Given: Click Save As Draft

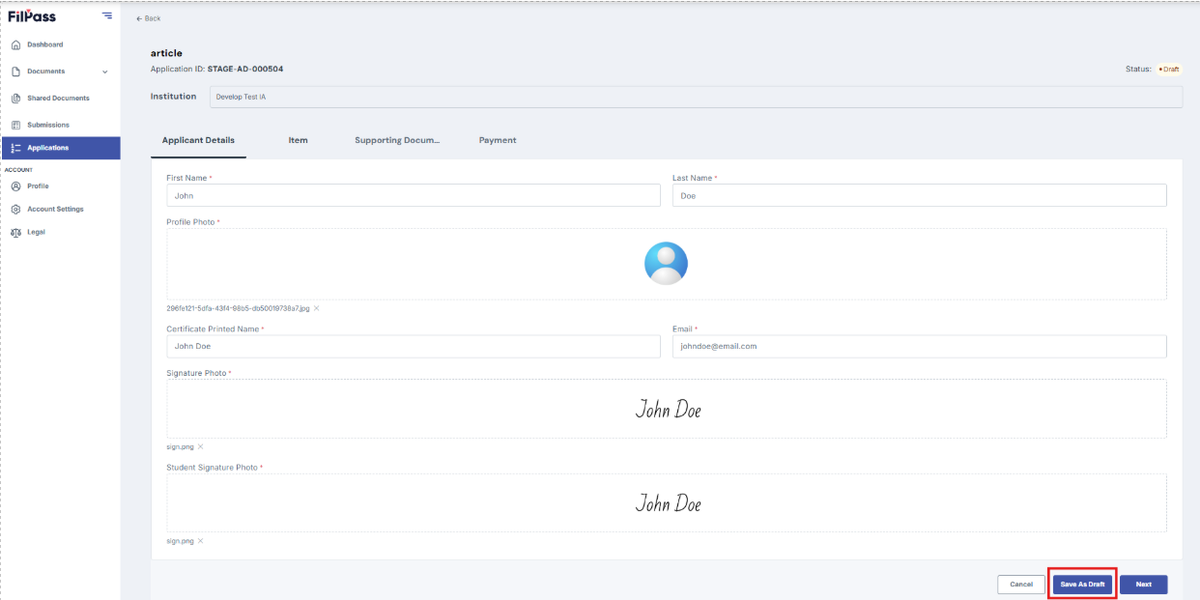Looking at the screenshot, I should coord(1083,584).
